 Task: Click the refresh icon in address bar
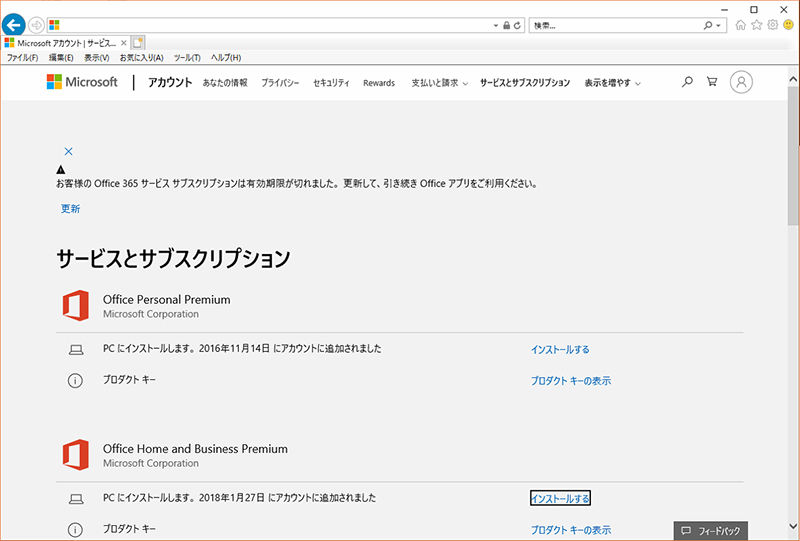coord(517,26)
